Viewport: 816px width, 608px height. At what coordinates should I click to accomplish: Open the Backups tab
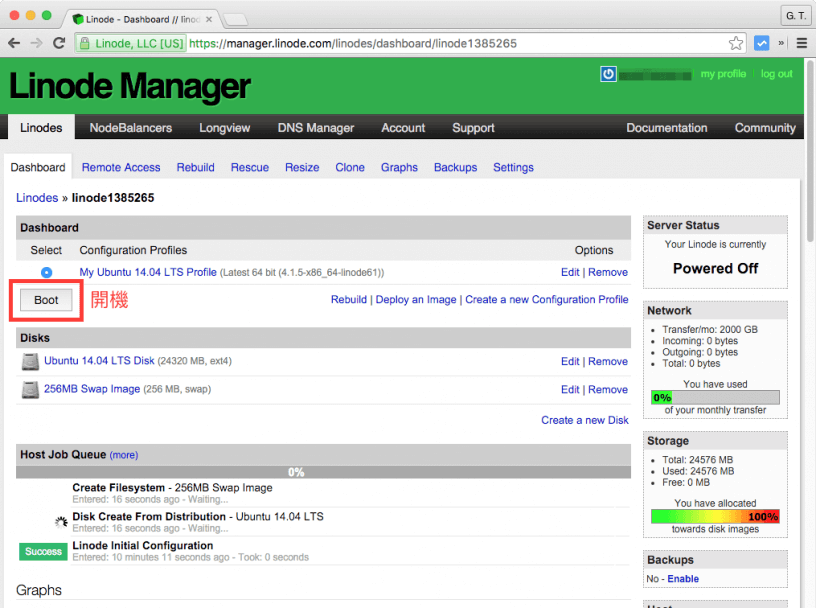pyautogui.click(x=455, y=167)
